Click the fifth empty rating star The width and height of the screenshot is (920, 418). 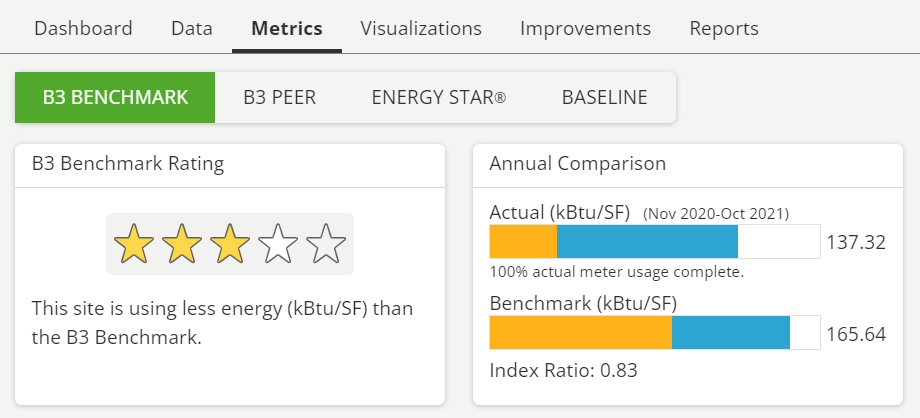[326, 244]
